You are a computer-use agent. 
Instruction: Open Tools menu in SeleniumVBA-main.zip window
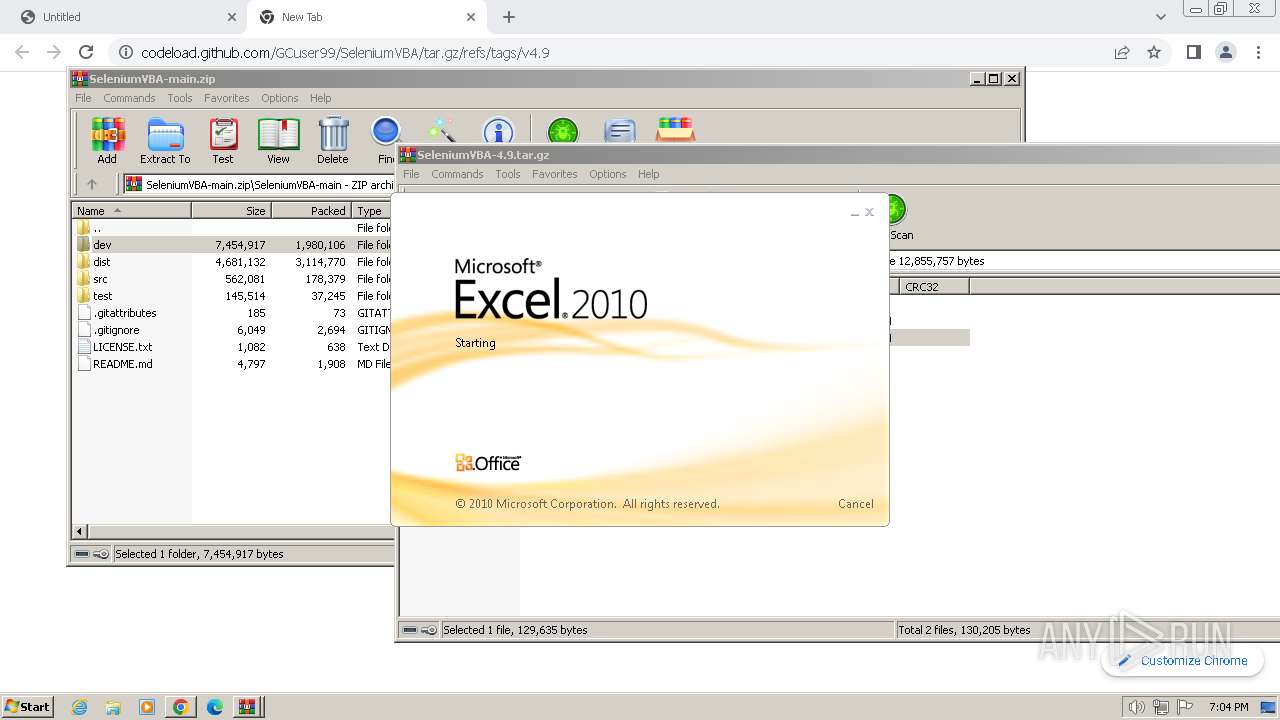tap(180, 98)
